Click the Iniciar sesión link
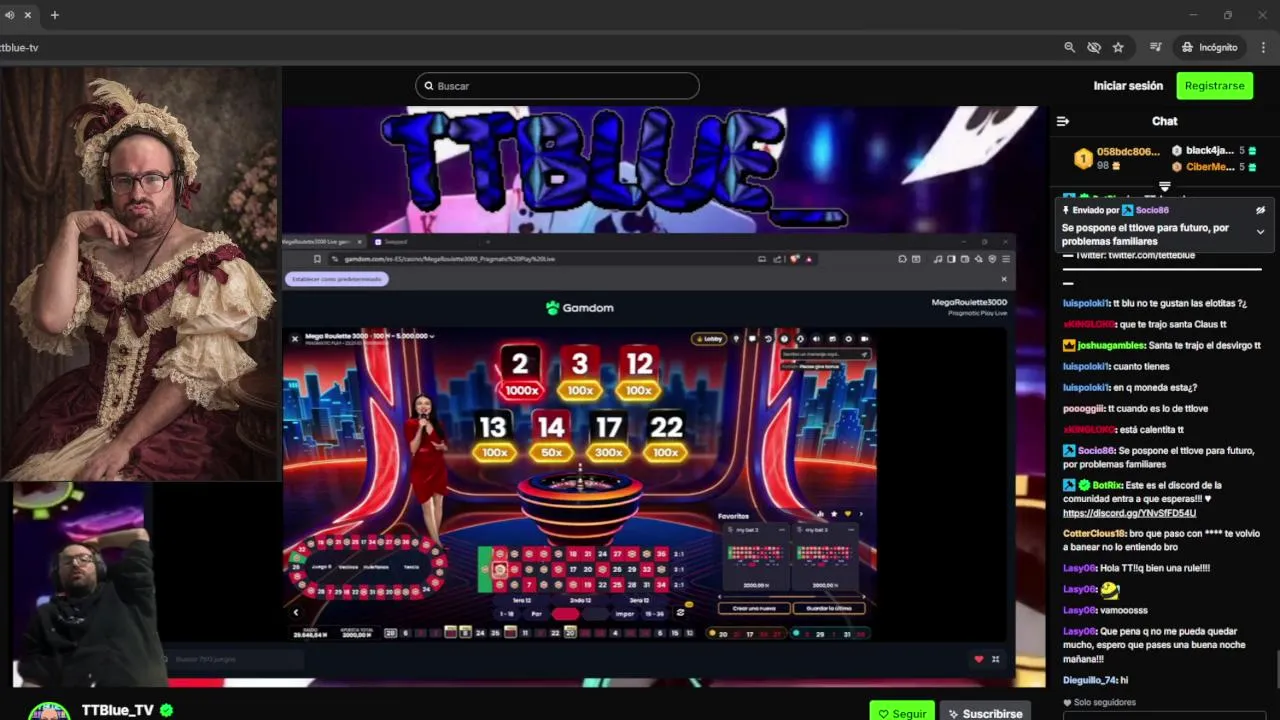 pyautogui.click(x=1128, y=86)
